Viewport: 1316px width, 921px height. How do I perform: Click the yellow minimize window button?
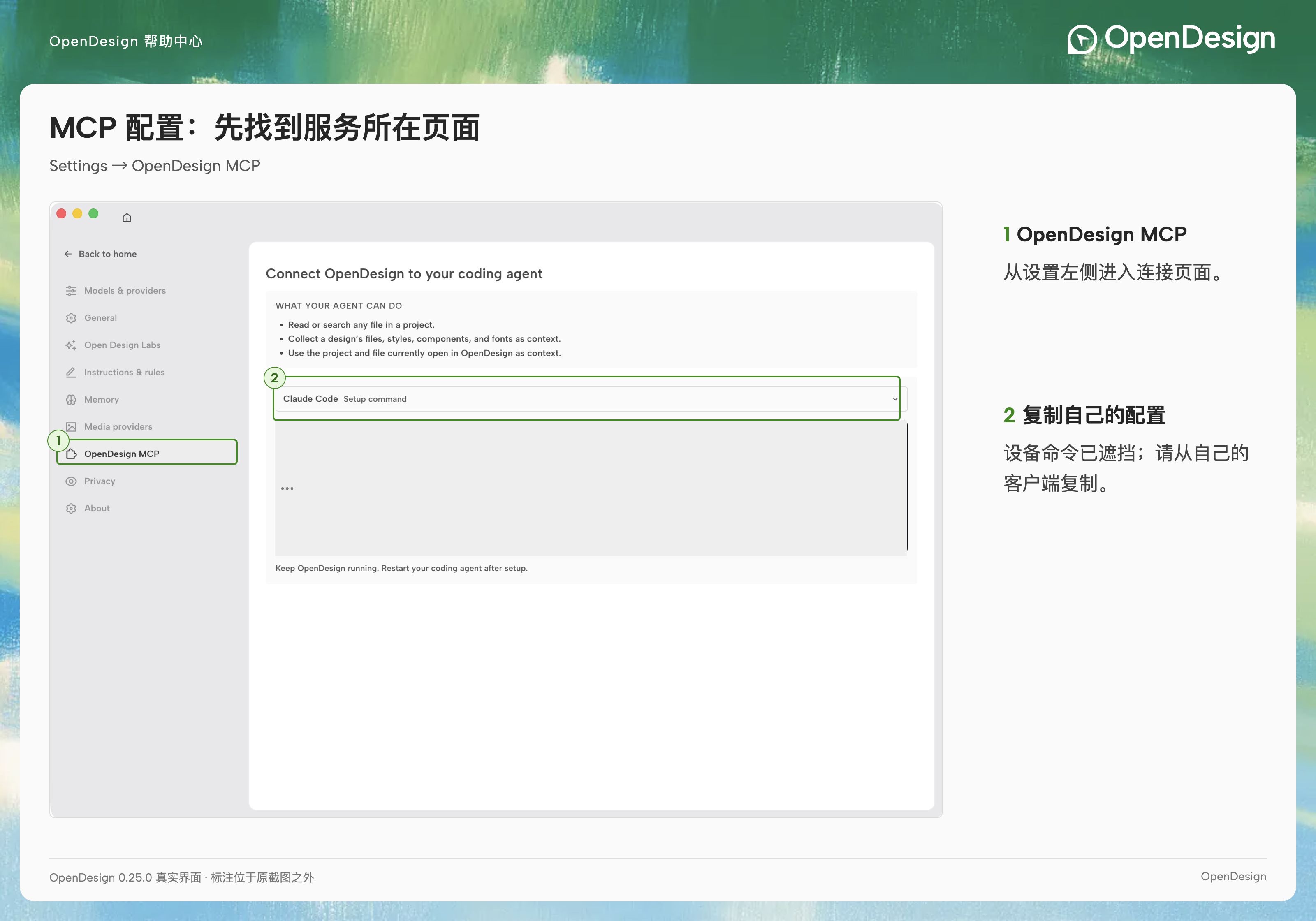point(77,213)
